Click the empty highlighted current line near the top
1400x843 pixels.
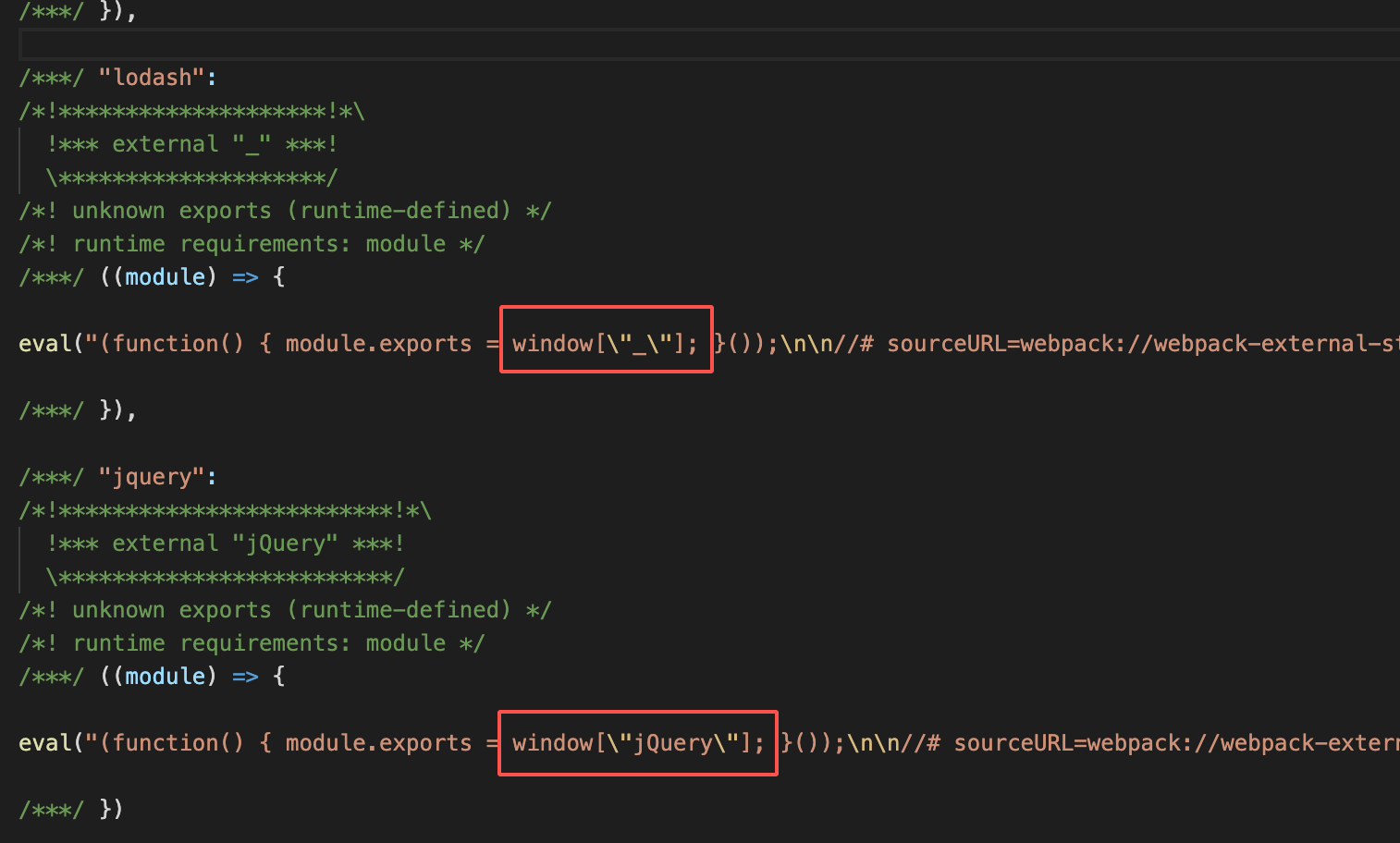click(709, 44)
